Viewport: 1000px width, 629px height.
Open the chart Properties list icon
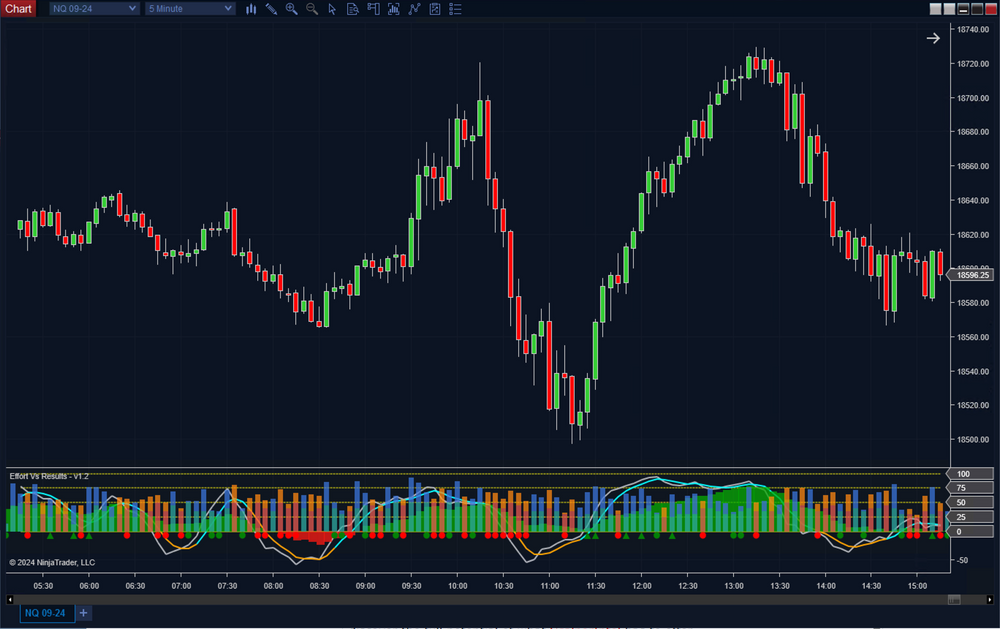[x=456, y=9]
